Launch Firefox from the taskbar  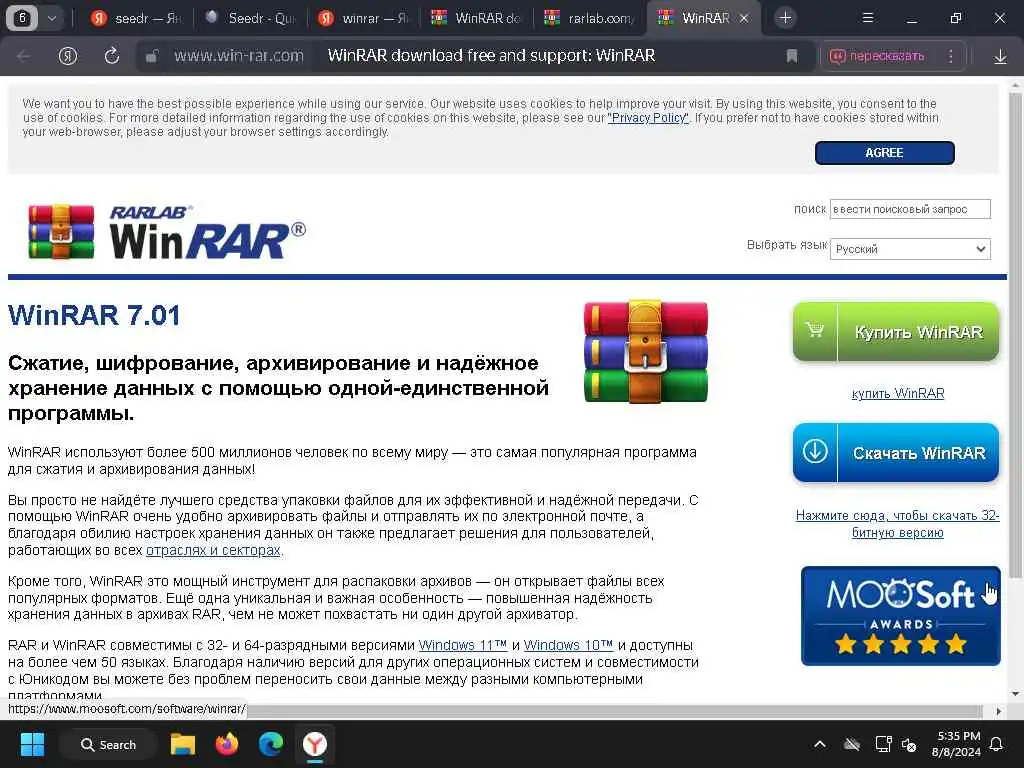(x=227, y=744)
